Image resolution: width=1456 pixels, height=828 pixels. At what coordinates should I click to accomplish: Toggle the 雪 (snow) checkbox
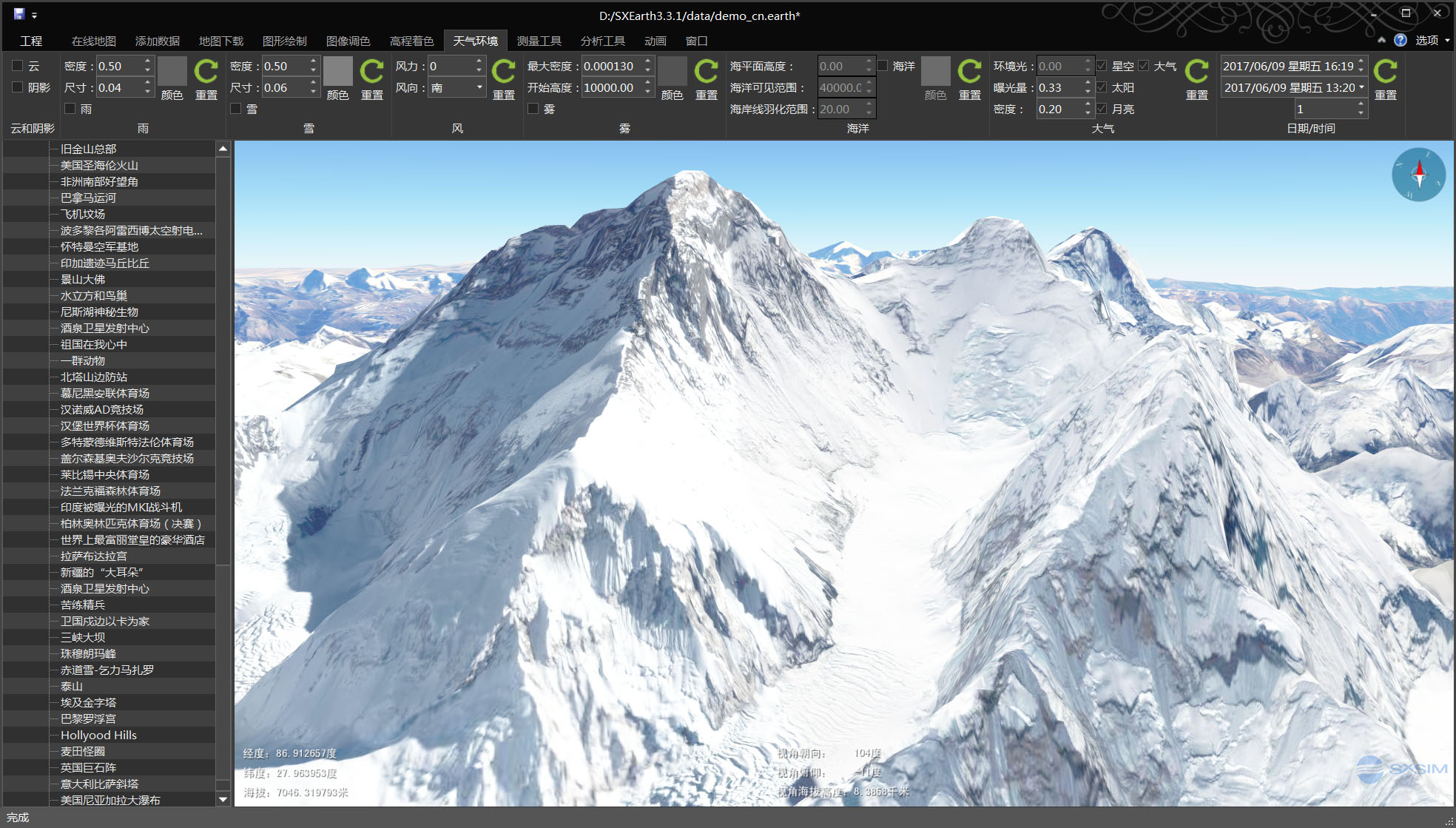pyautogui.click(x=236, y=109)
